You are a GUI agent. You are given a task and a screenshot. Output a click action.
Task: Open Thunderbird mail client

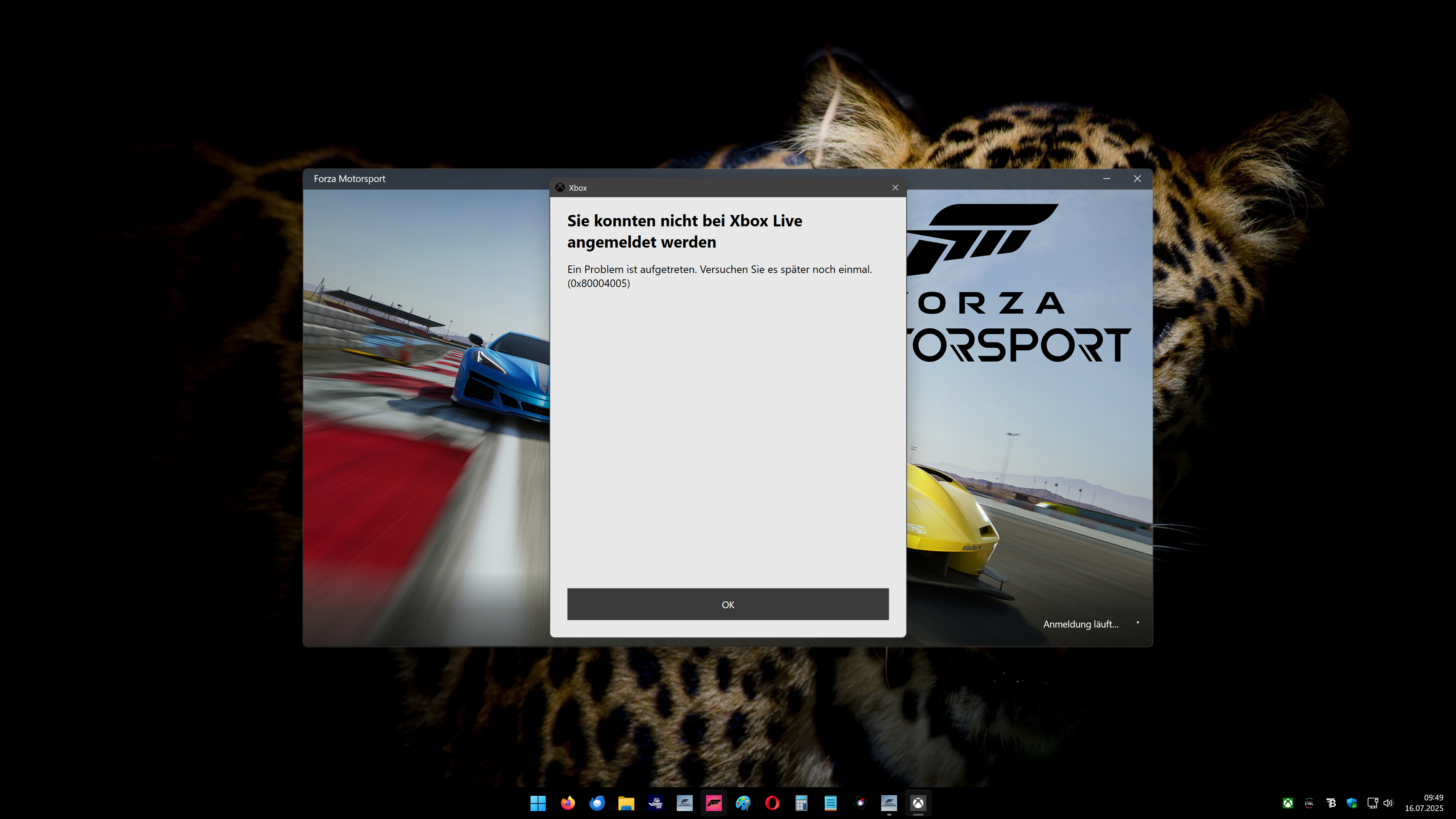point(597,803)
